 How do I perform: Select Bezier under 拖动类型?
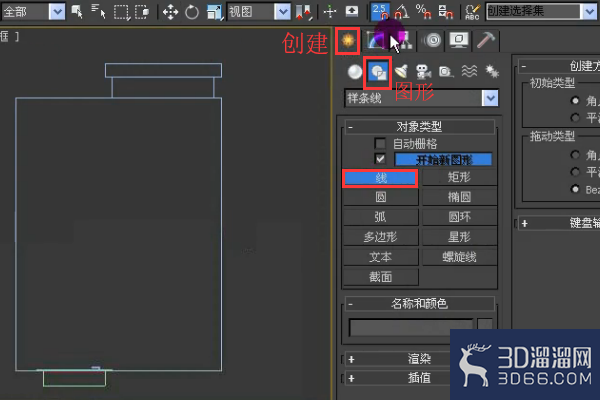pos(575,189)
